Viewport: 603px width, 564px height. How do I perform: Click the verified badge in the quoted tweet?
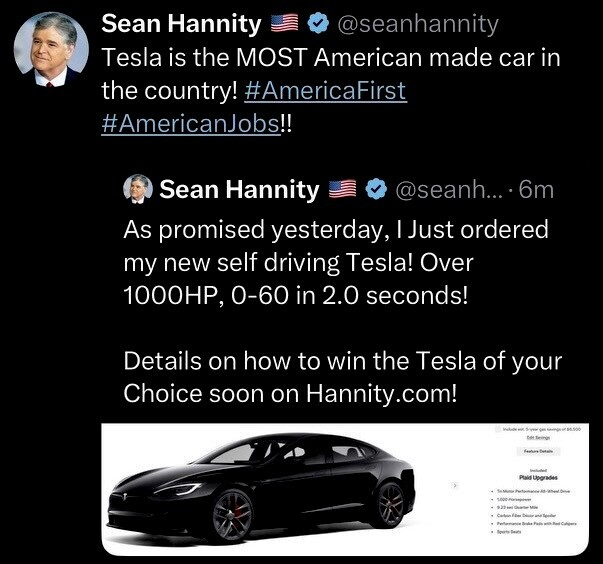point(376,189)
